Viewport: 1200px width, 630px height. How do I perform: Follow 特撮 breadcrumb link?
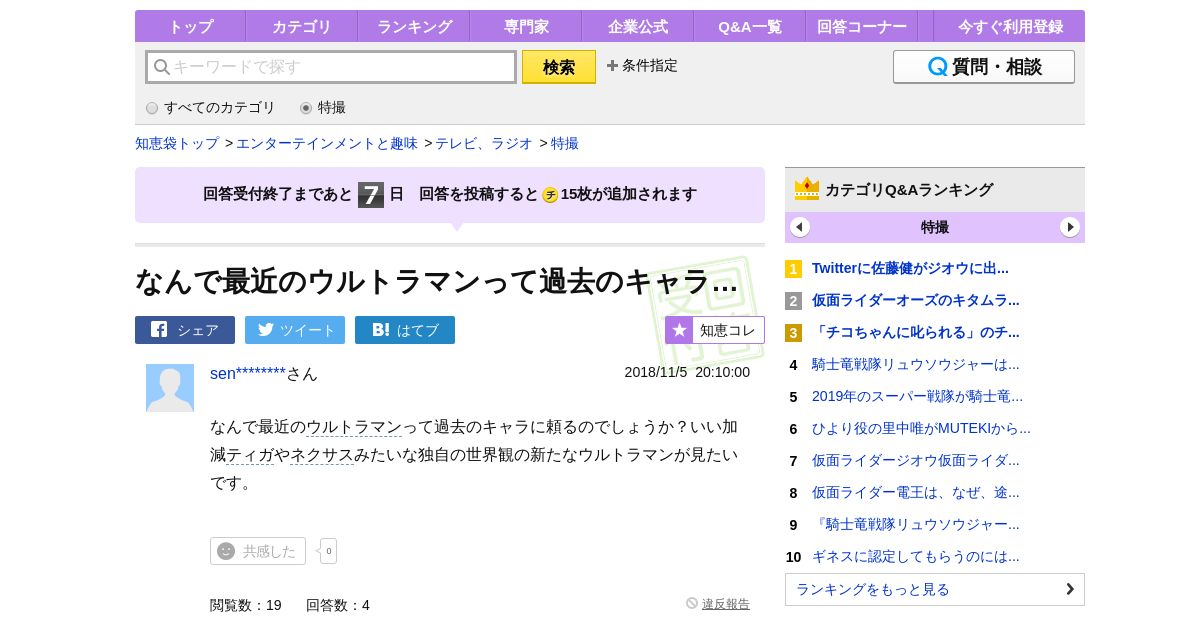(565, 143)
